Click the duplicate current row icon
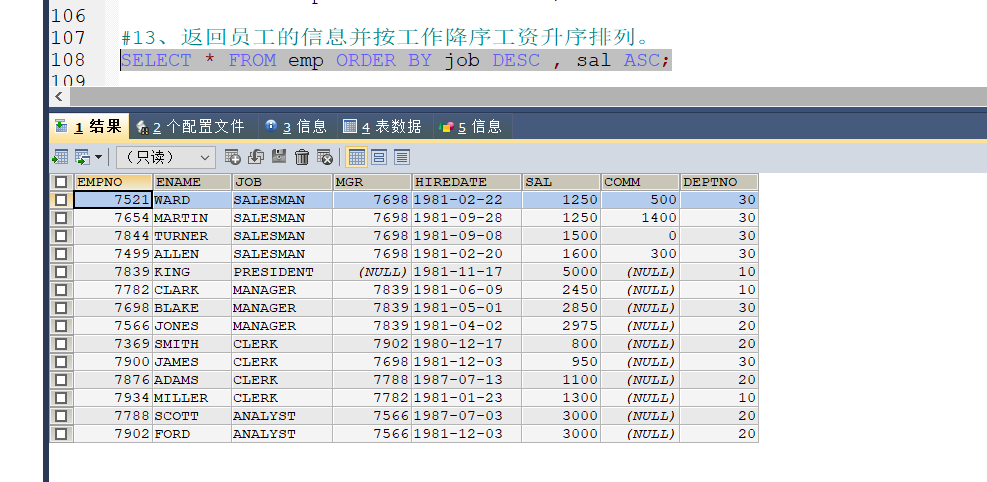Image resolution: width=987 pixels, height=482 pixels. pos(256,157)
